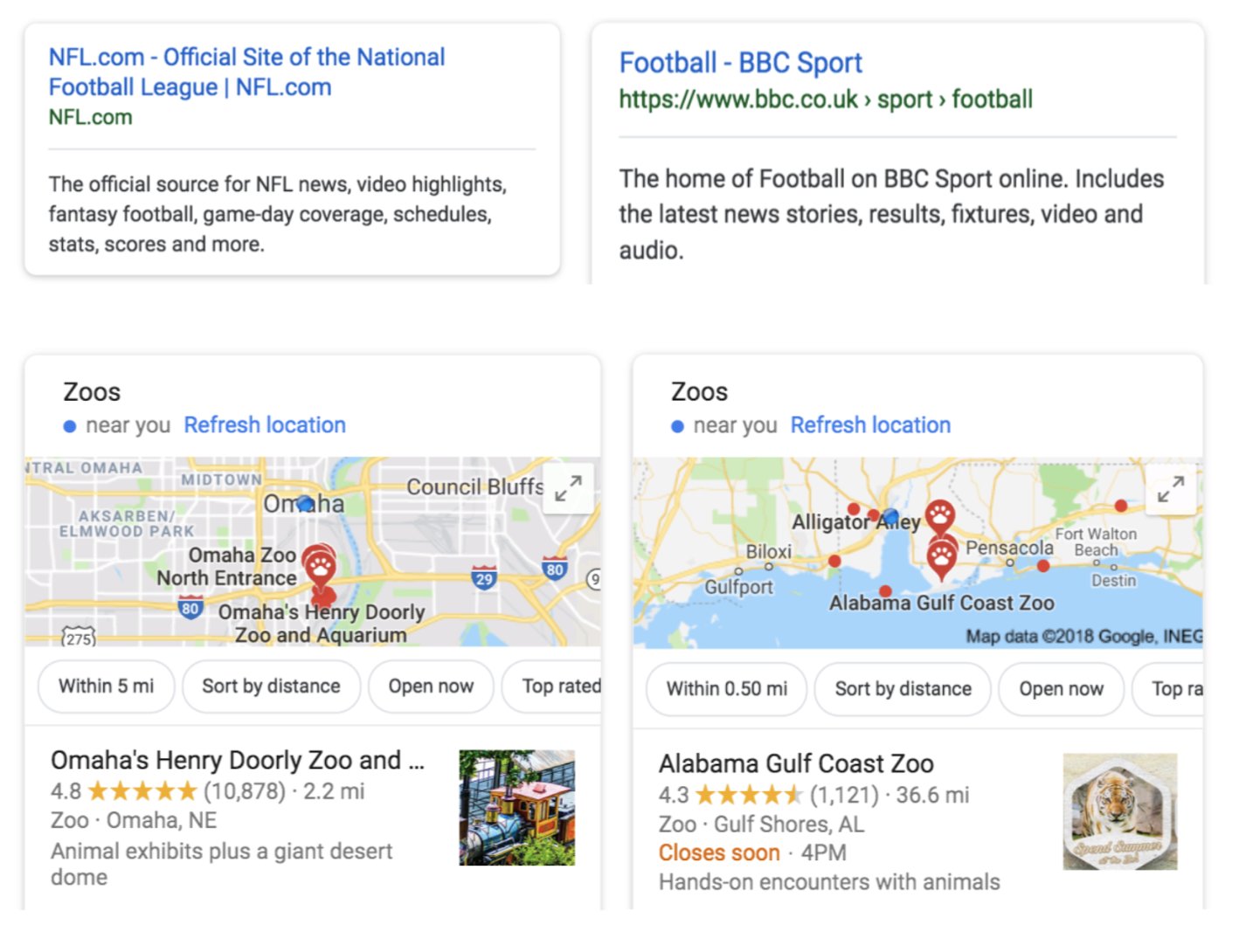Click Open now chip on Alabama card

pos(1061,689)
